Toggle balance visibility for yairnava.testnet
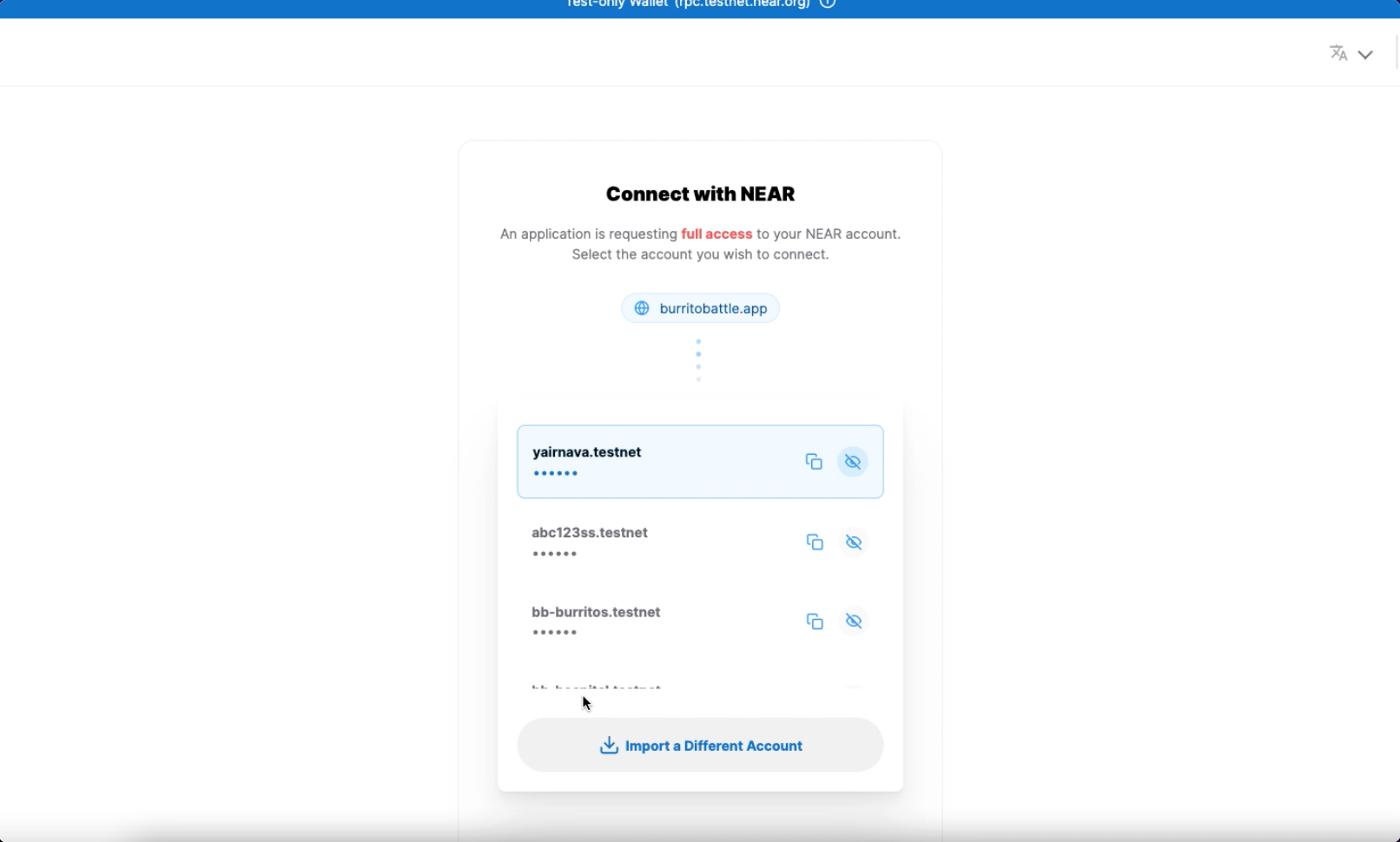This screenshot has width=1400, height=842. 853,462
